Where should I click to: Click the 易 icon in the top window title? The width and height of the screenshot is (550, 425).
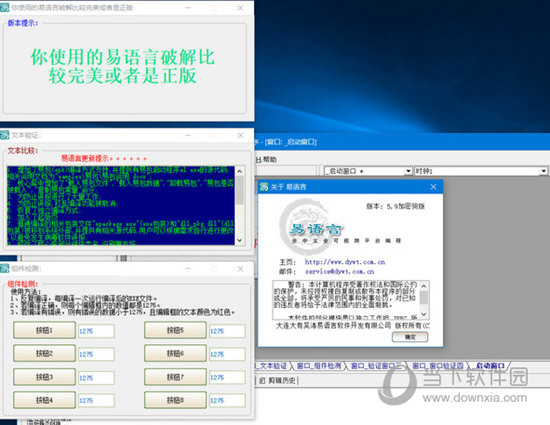click(5, 7)
